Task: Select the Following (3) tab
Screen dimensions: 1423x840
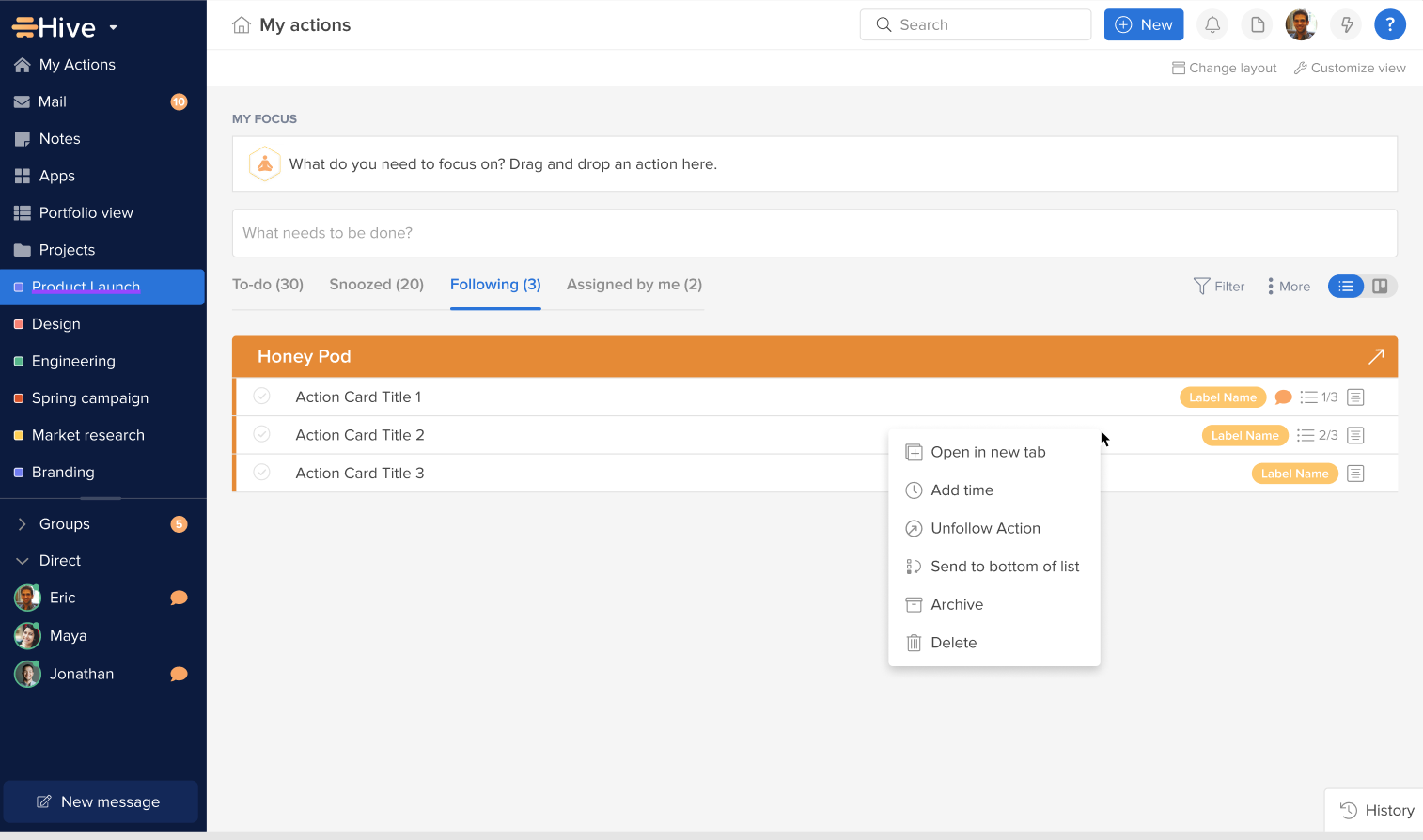Action: click(495, 285)
